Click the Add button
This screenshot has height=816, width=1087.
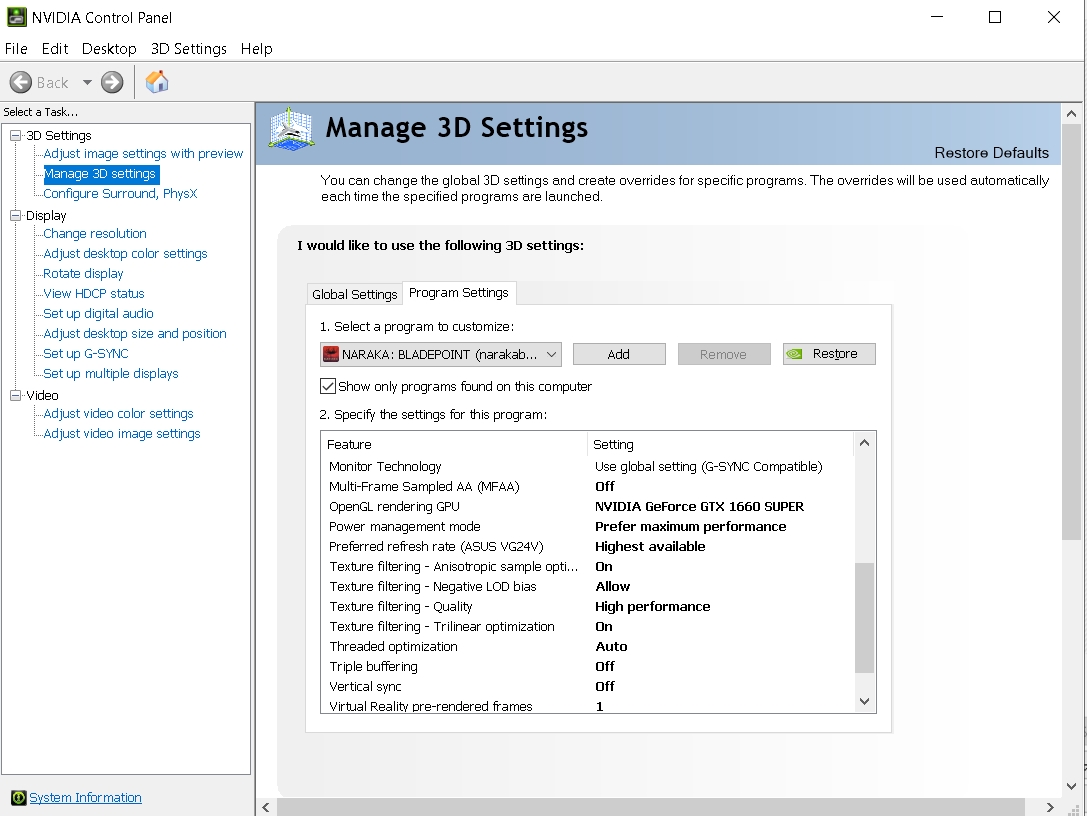pyautogui.click(x=619, y=354)
